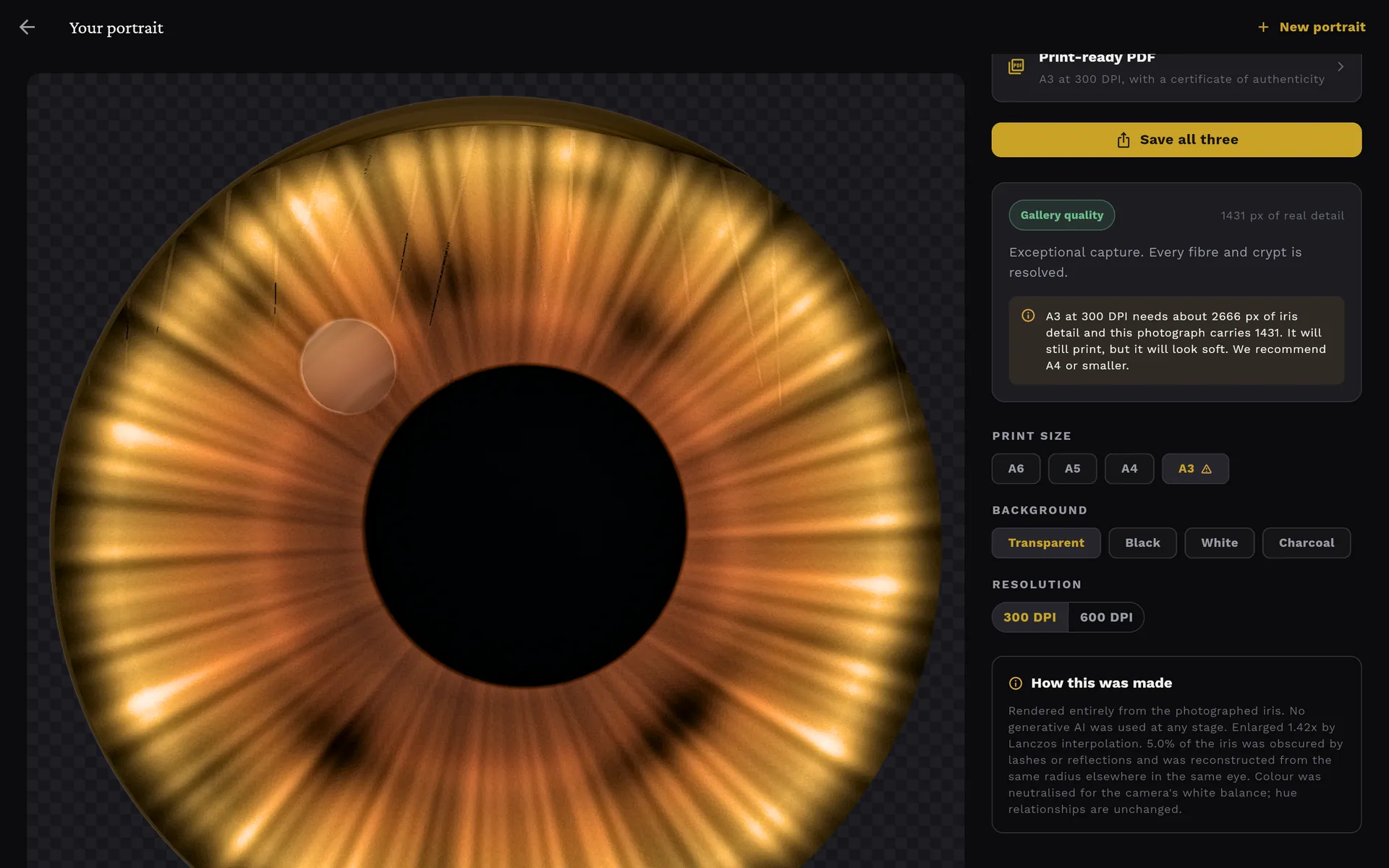Click the Gallery quality badge

[1061, 215]
